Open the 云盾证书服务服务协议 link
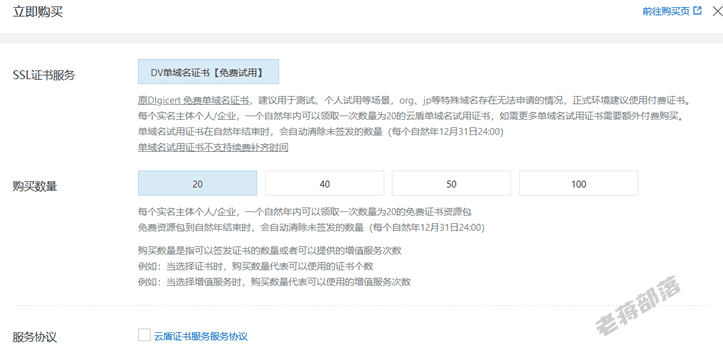Screen dimensions: 723x360 201,336
